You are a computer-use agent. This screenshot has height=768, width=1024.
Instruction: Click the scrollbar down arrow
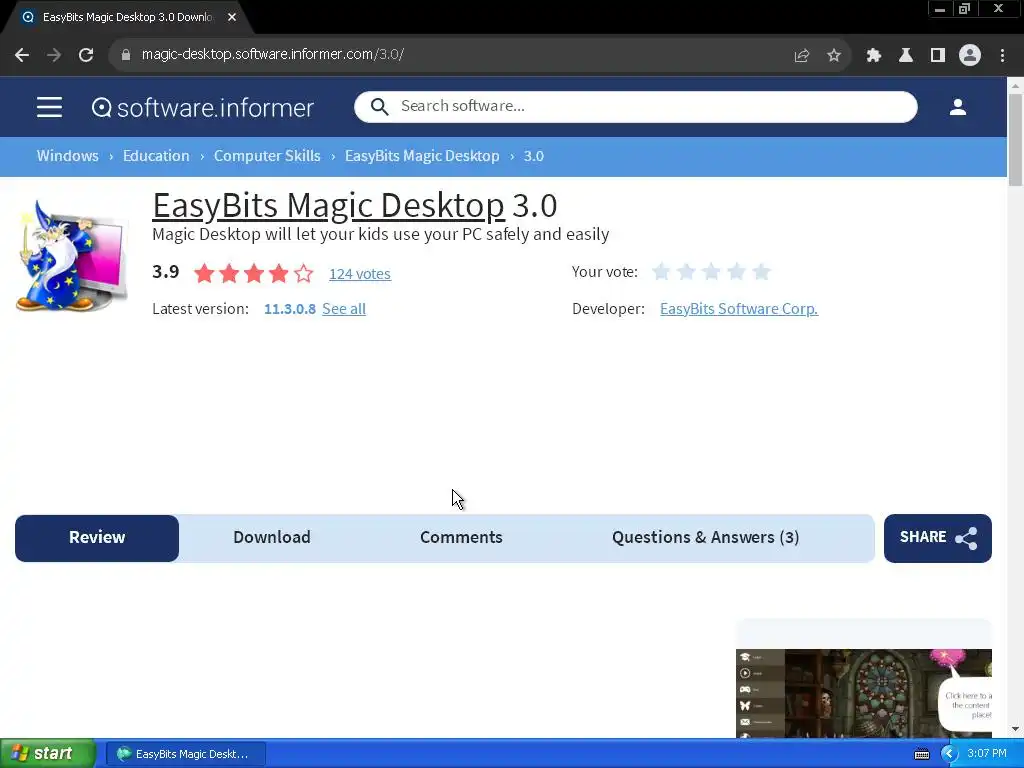pyautogui.click(x=1015, y=729)
